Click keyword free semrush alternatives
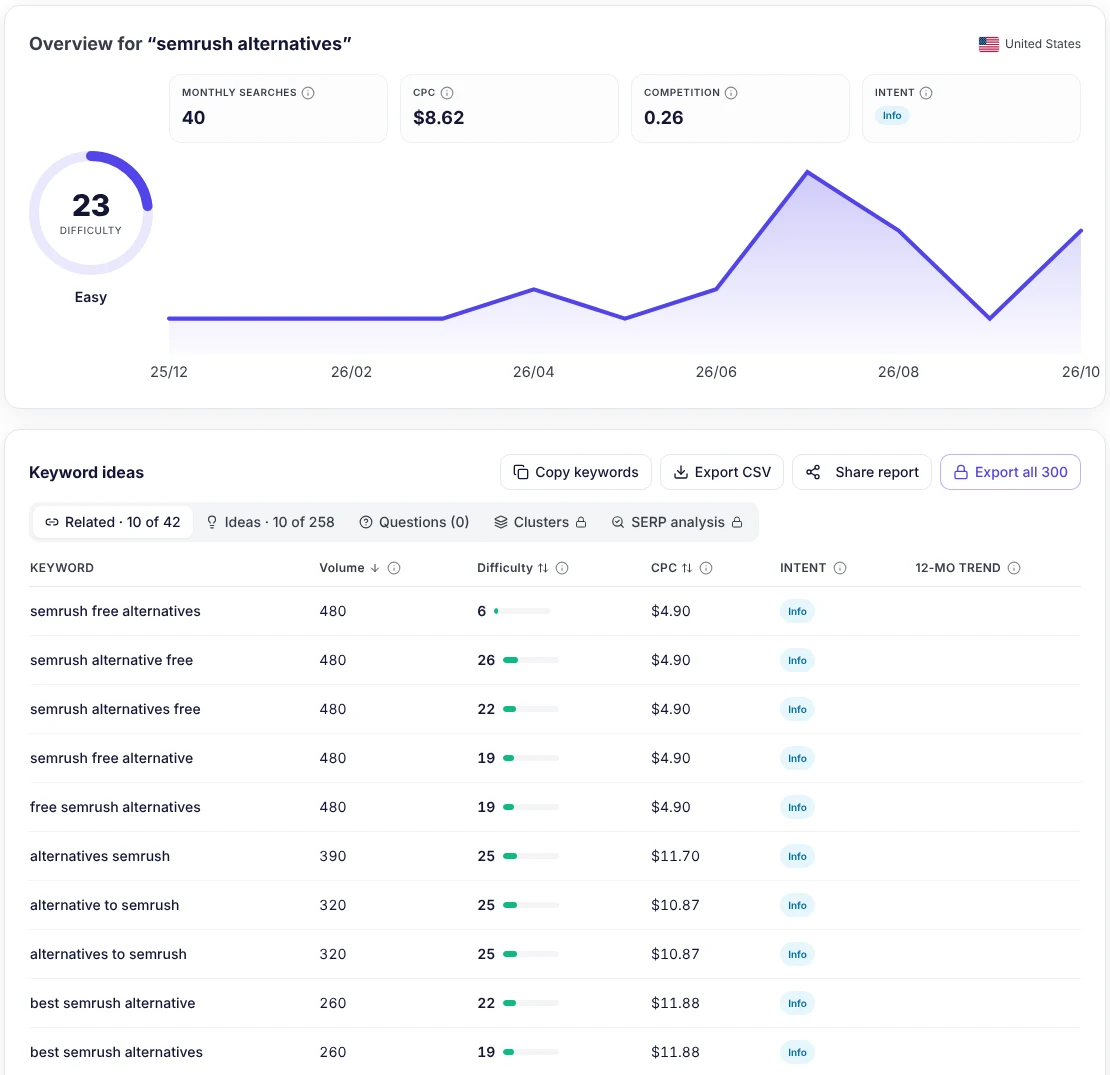The image size is (1110, 1075). coord(115,807)
